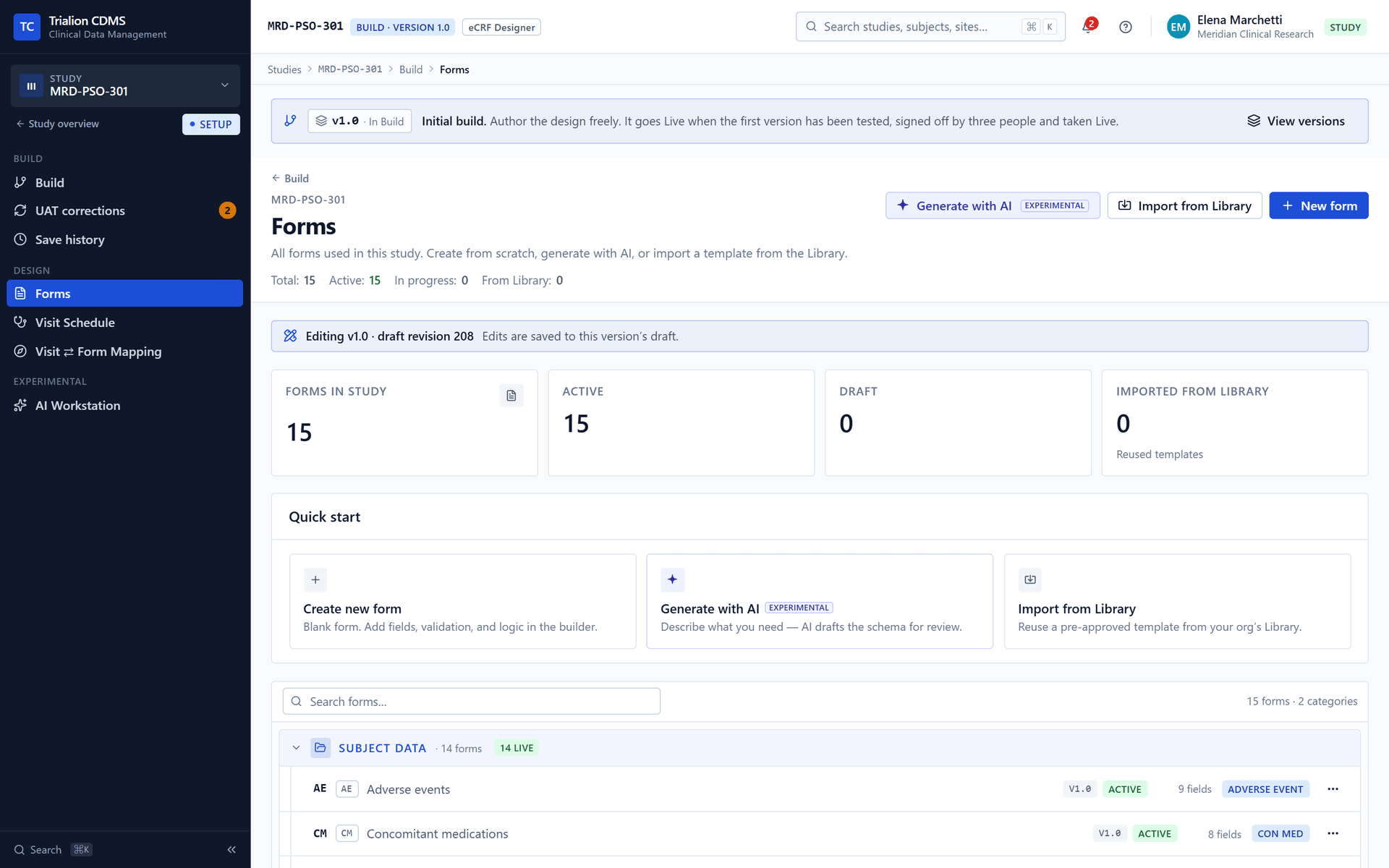Open Build in the sidebar
Image resolution: width=1389 pixels, height=868 pixels.
pyautogui.click(x=124, y=182)
